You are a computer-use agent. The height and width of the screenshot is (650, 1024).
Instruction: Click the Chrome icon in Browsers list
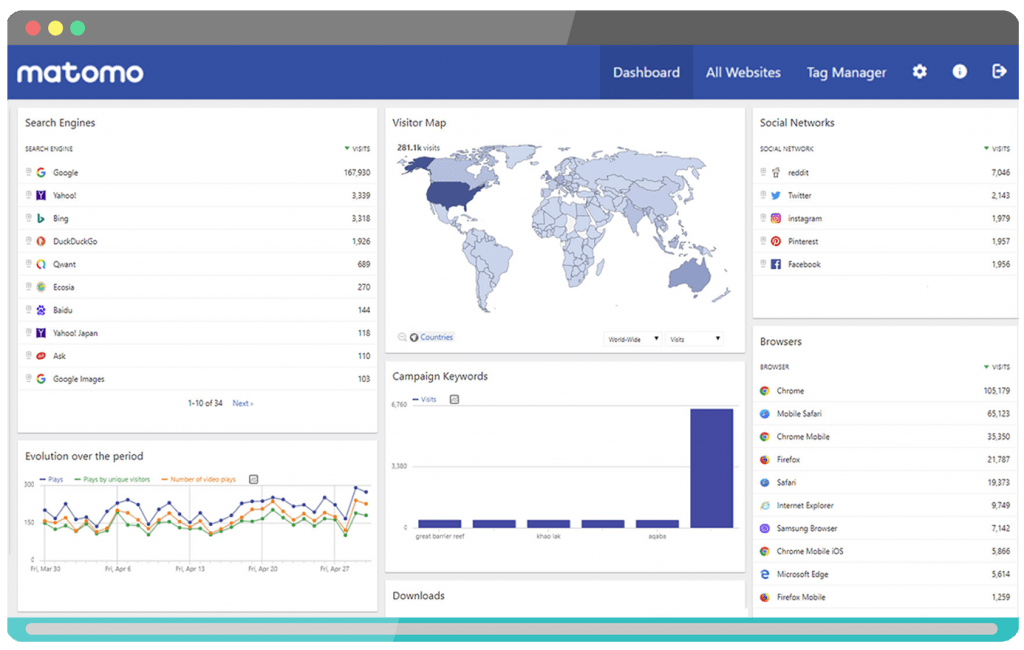pos(765,390)
